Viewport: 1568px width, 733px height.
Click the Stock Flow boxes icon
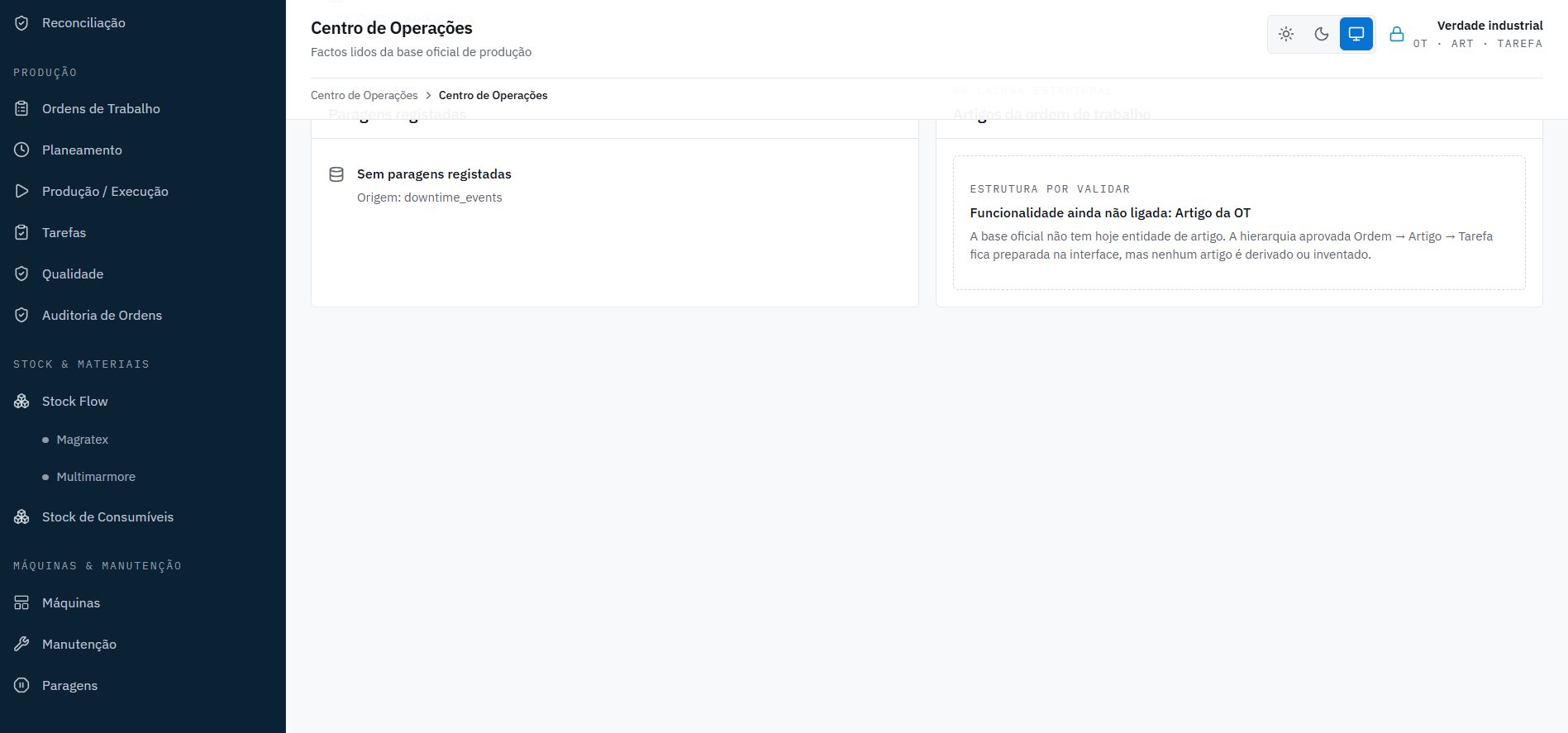(21, 402)
